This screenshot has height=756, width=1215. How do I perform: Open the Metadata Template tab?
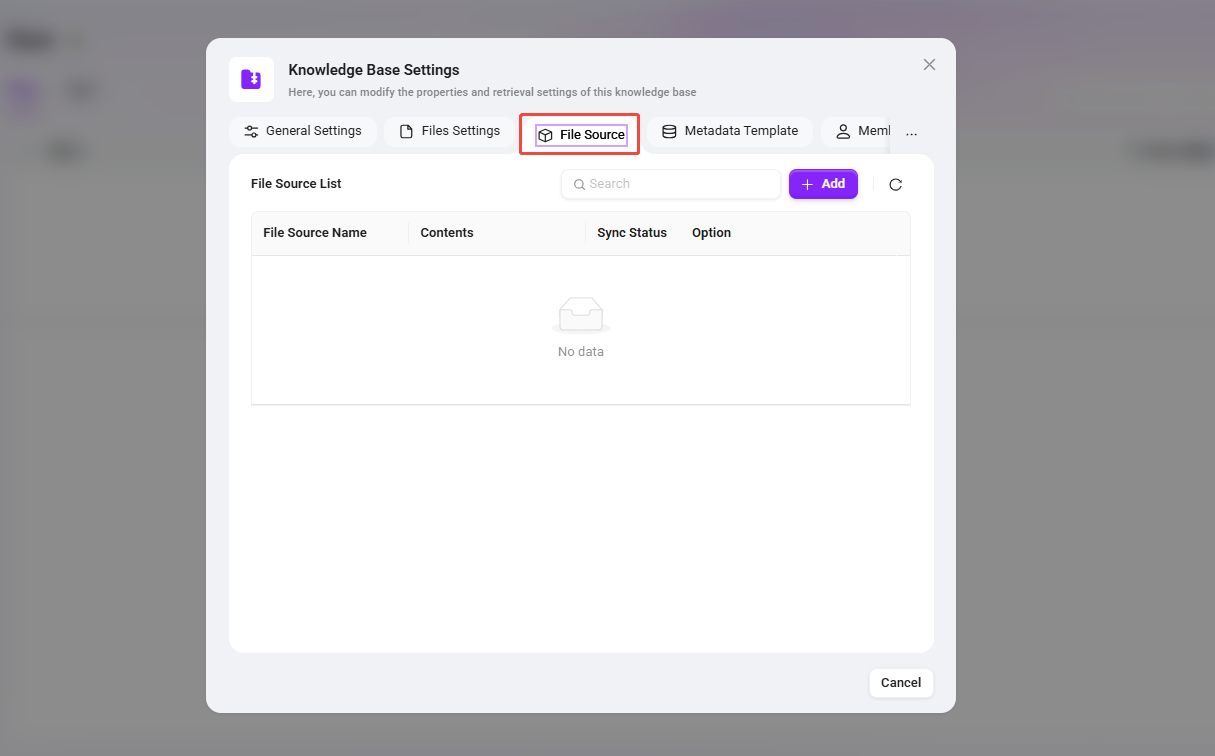point(730,131)
